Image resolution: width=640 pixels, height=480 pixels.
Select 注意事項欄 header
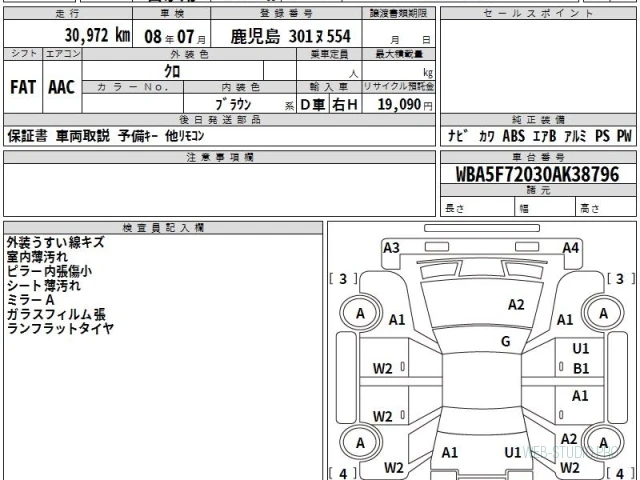pos(220,157)
